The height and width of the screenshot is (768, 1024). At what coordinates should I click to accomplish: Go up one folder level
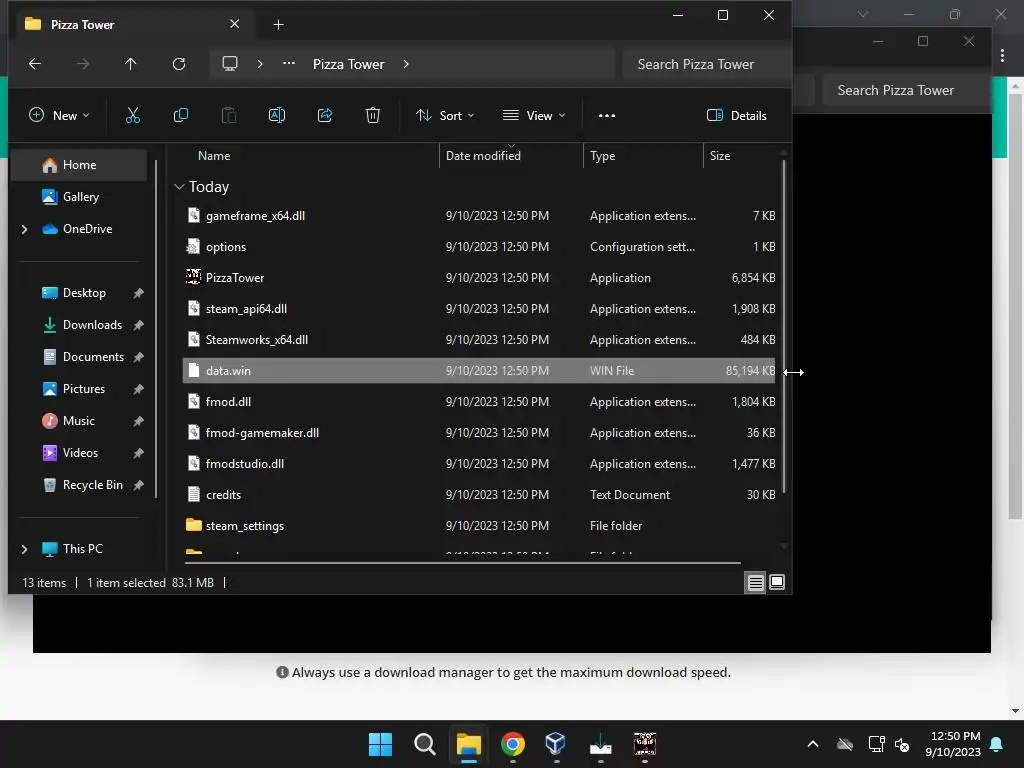coord(131,64)
